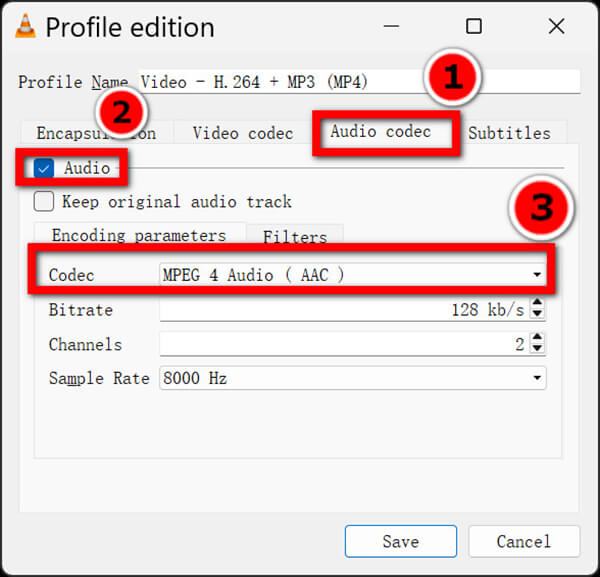
Task: Switch to the Filters sub-tab
Action: [295, 236]
